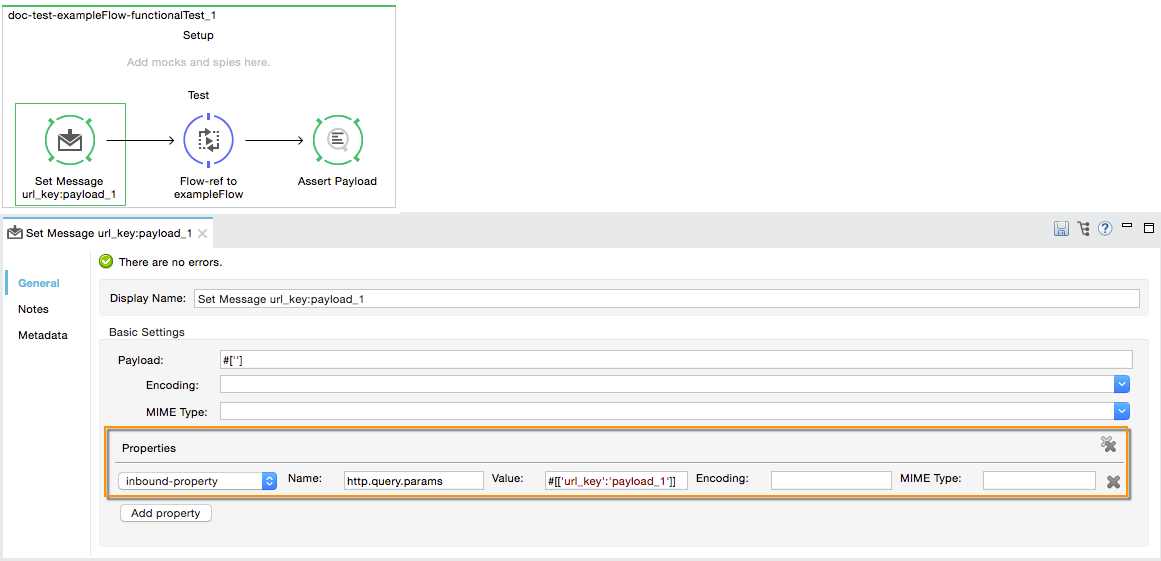
Task: Open the tree structure view icon
Action: [1083, 229]
